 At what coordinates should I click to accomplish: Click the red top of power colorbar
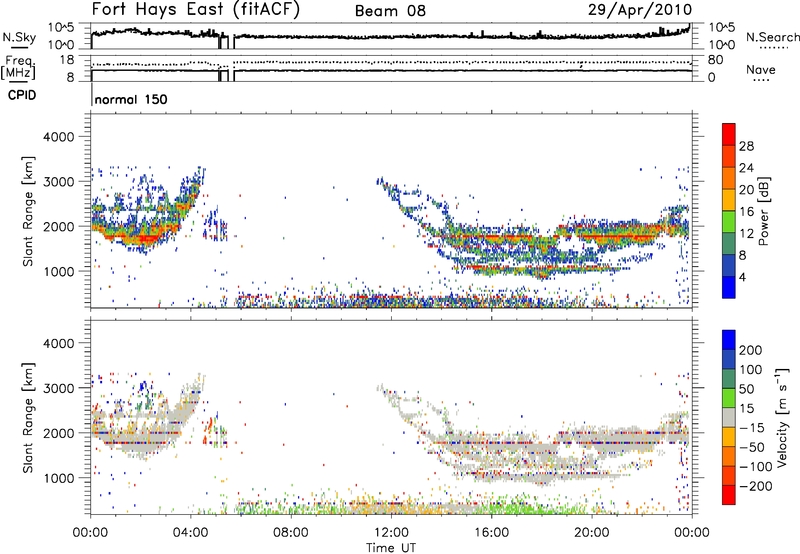click(x=729, y=132)
